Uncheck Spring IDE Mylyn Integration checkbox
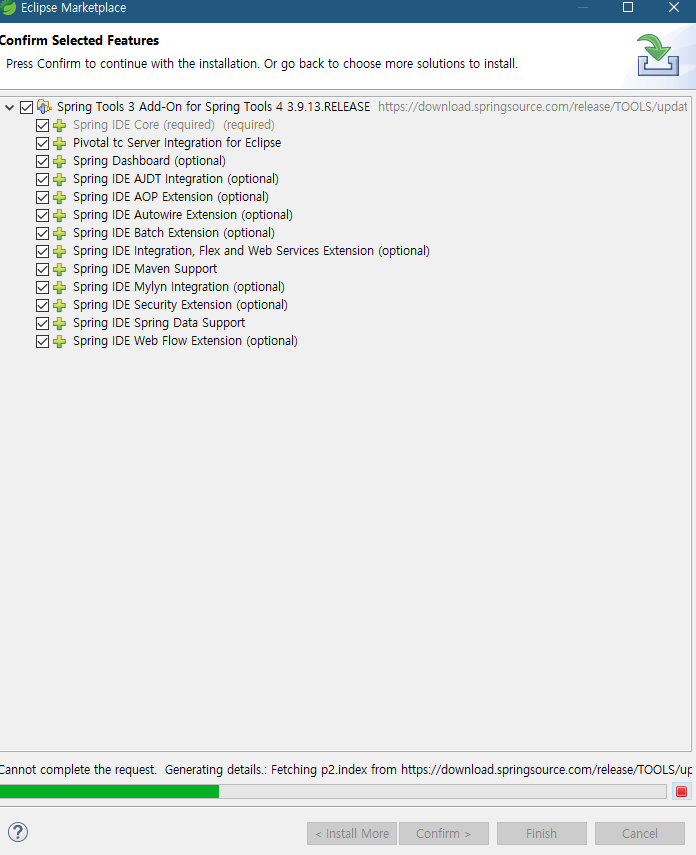696x855 pixels. (x=42, y=287)
